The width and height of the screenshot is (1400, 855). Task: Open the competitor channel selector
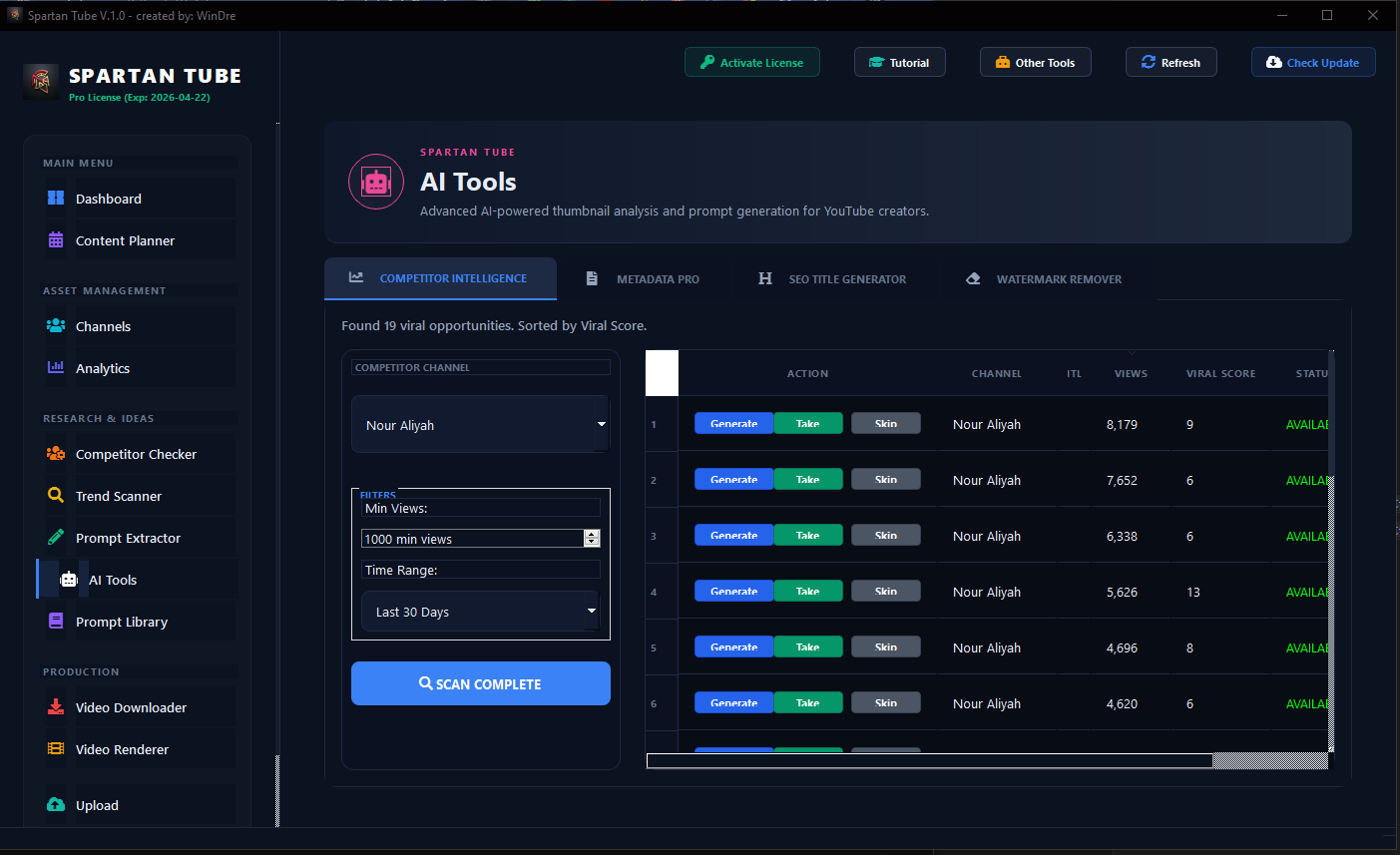pyautogui.click(x=480, y=424)
